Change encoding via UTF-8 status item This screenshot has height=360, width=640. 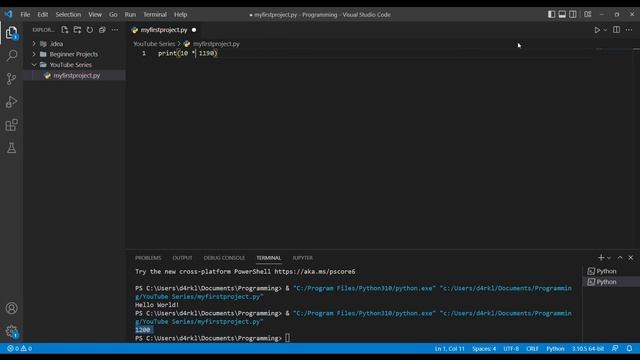click(511, 349)
